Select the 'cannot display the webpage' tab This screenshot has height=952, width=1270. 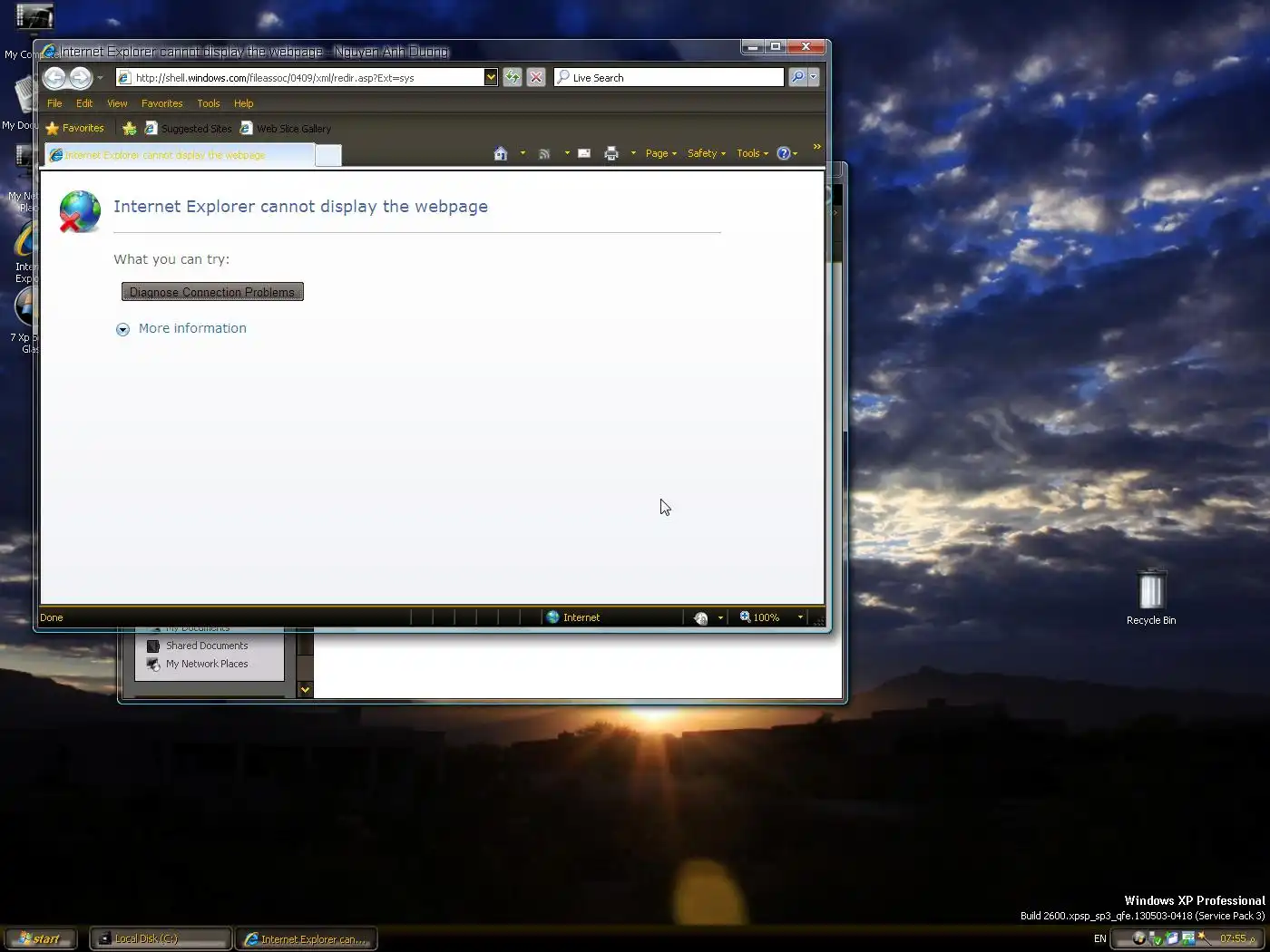click(x=179, y=155)
